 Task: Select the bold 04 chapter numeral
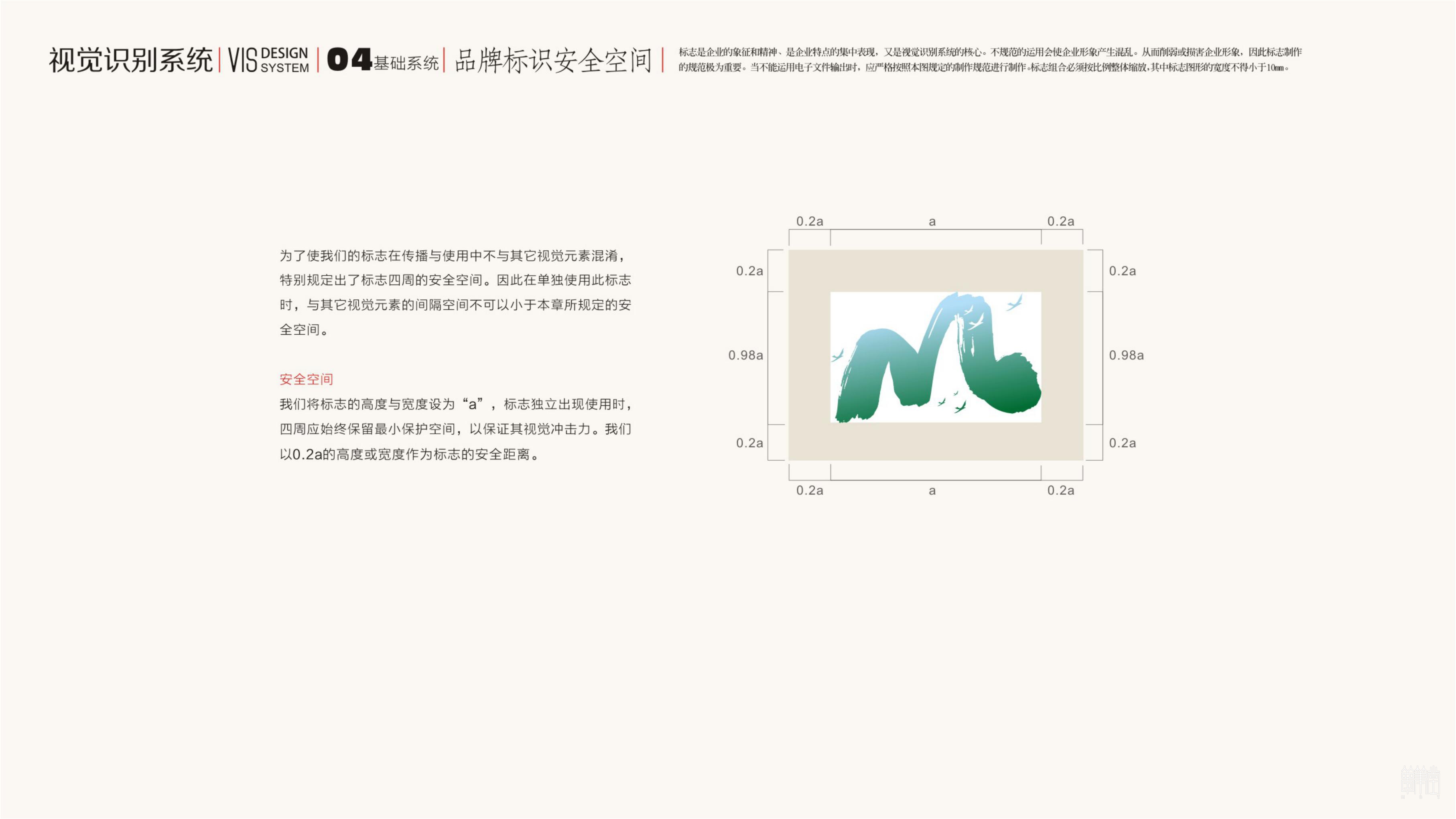349,58
